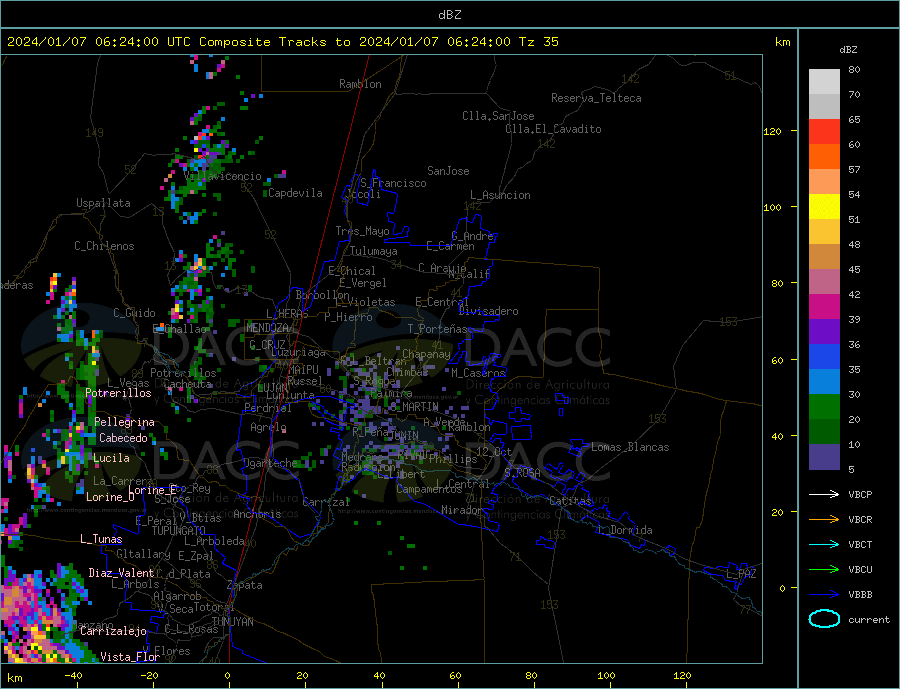Click the S_Francisco place label
This screenshot has width=900, height=689.
(393, 183)
